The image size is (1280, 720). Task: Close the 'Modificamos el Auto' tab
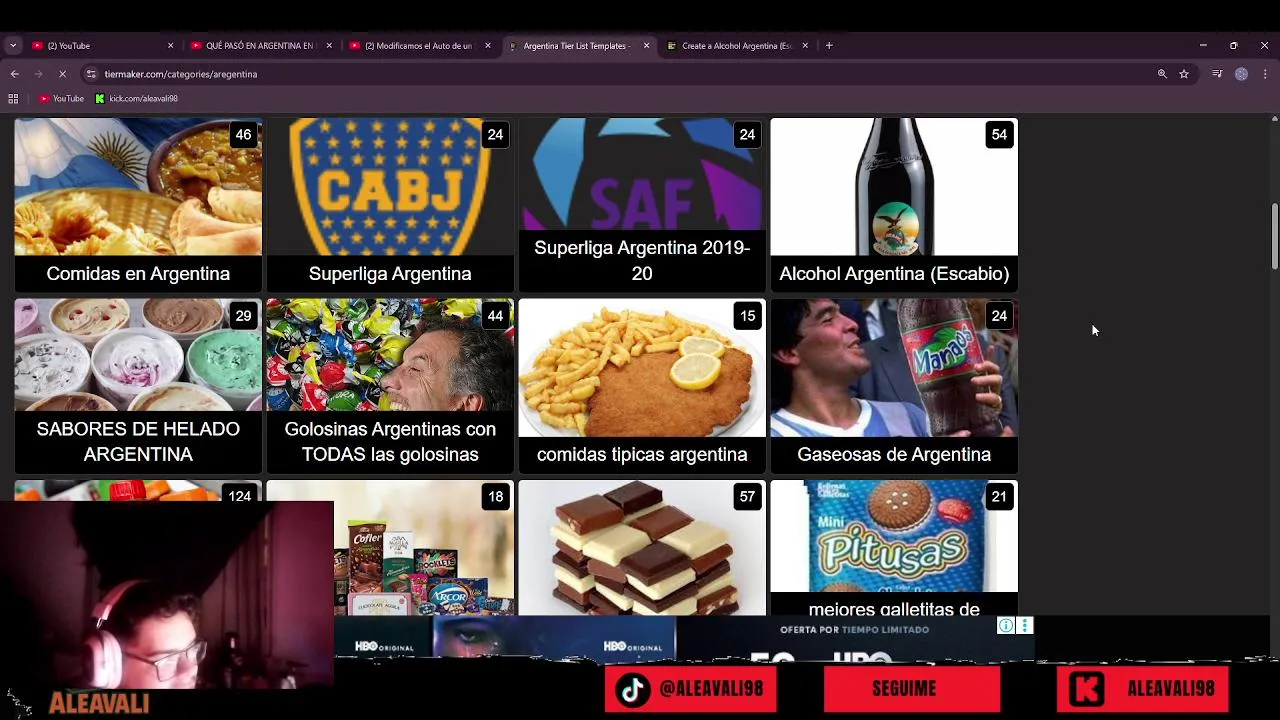tap(488, 45)
